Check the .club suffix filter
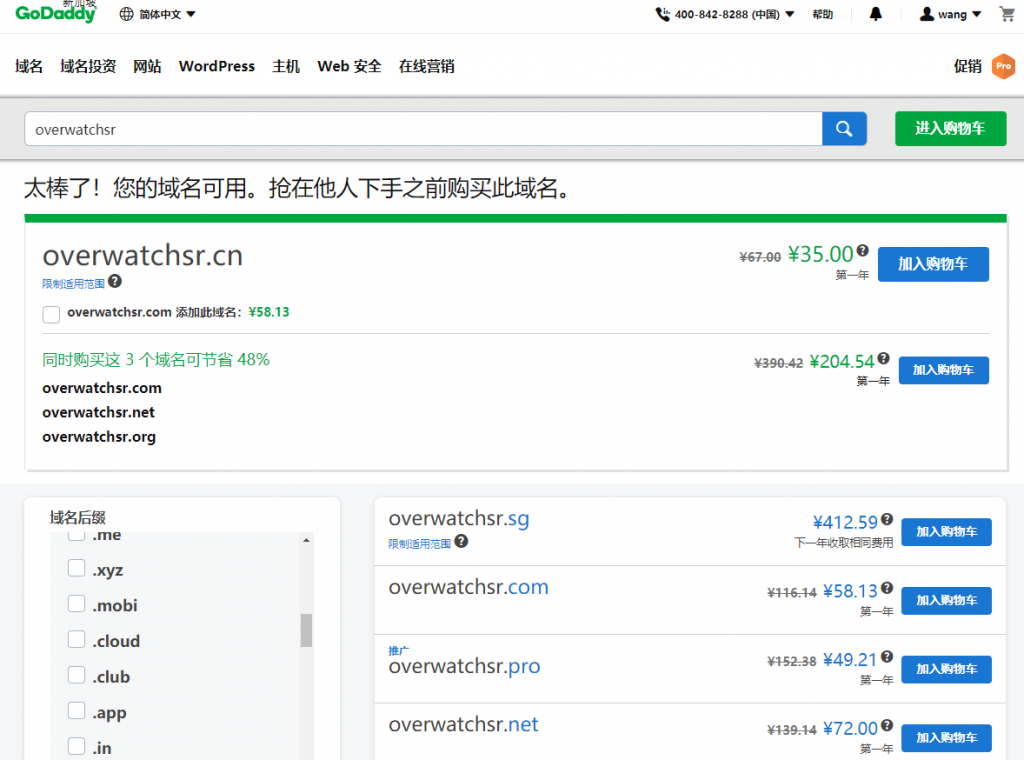The width and height of the screenshot is (1024, 760). coord(76,674)
